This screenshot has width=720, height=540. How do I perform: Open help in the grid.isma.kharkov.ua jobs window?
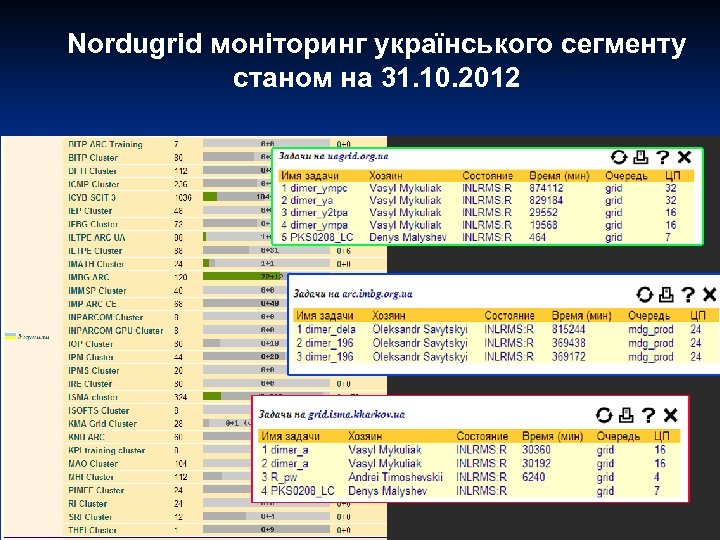coord(648,415)
